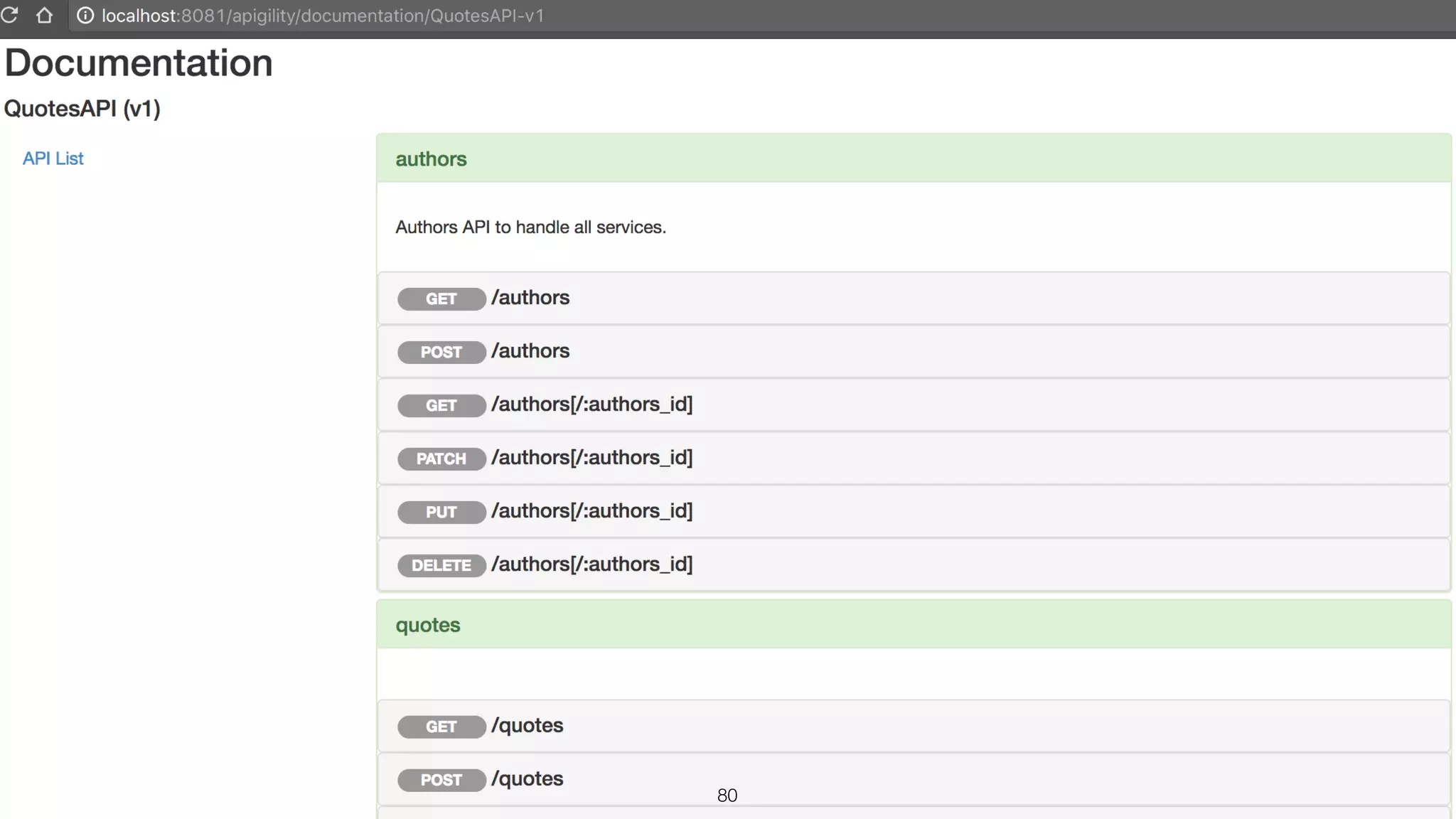The width and height of the screenshot is (1456, 819).
Task: Open the API List link
Action: click(53, 159)
